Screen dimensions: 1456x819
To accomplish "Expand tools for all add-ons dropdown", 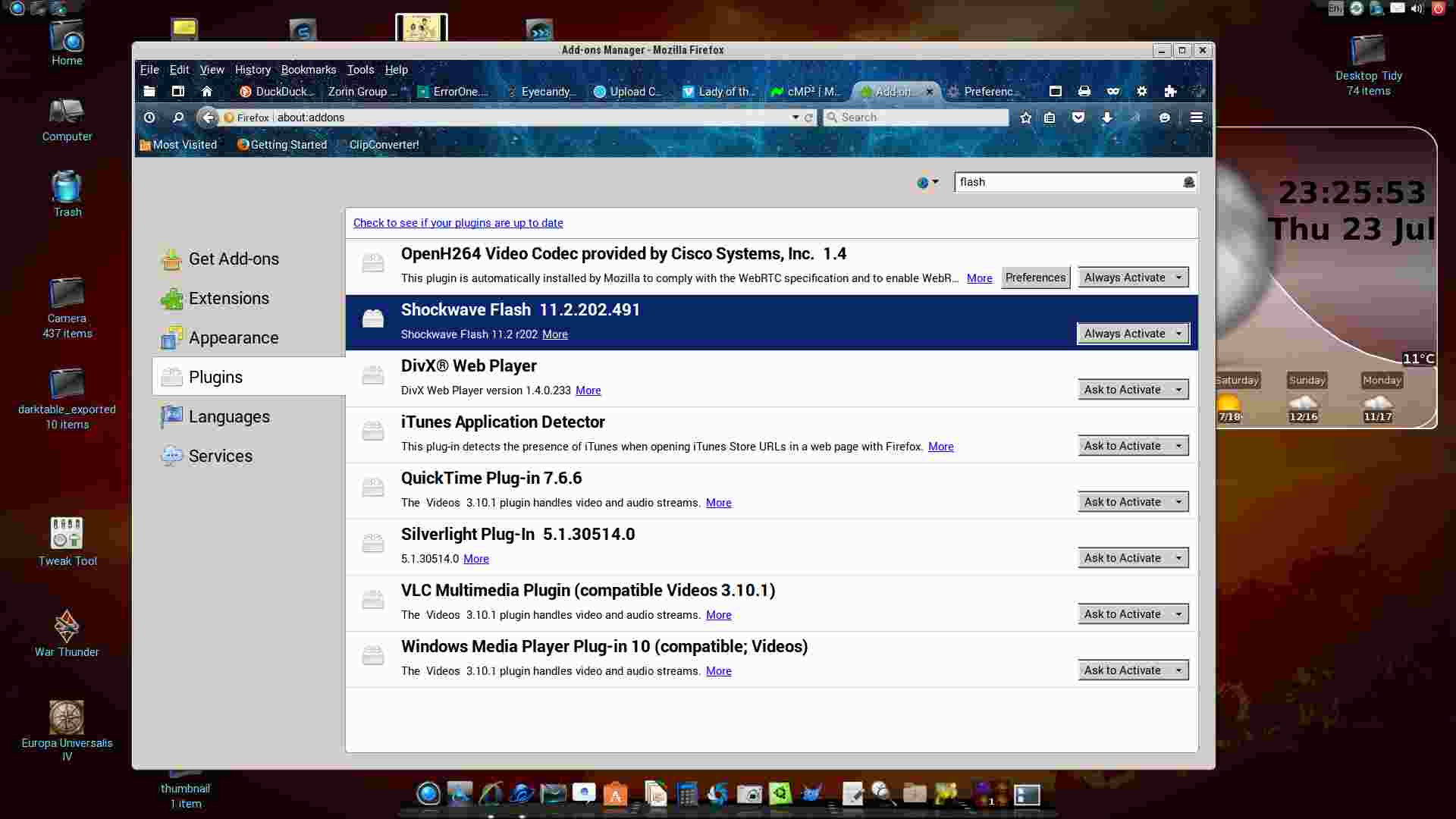I will click(x=927, y=182).
